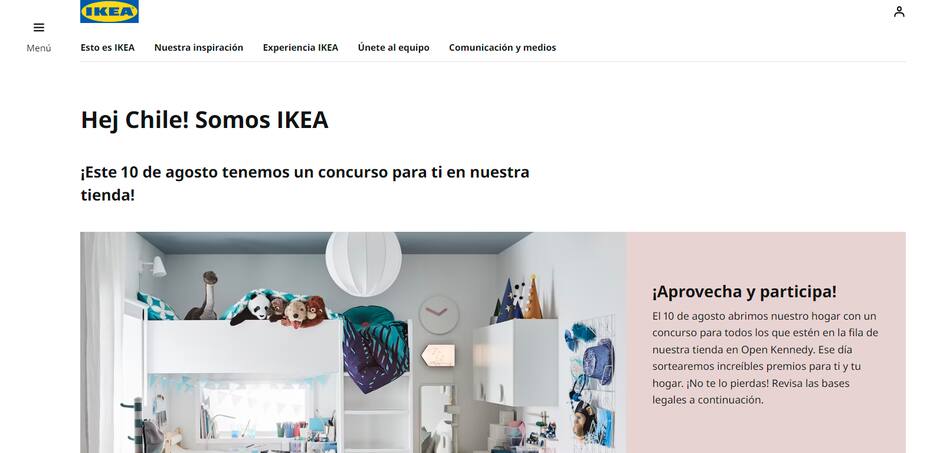Click the pink panel background area

pyautogui.click(x=765, y=427)
